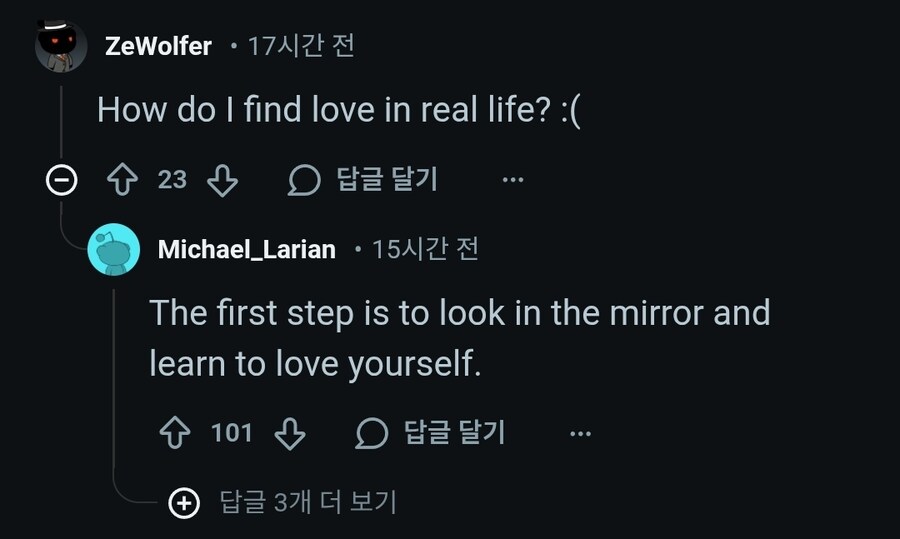The height and width of the screenshot is (539, 900).
Task: Click the "learn to love yourself" reply text
Action: (x=315, y=364)
